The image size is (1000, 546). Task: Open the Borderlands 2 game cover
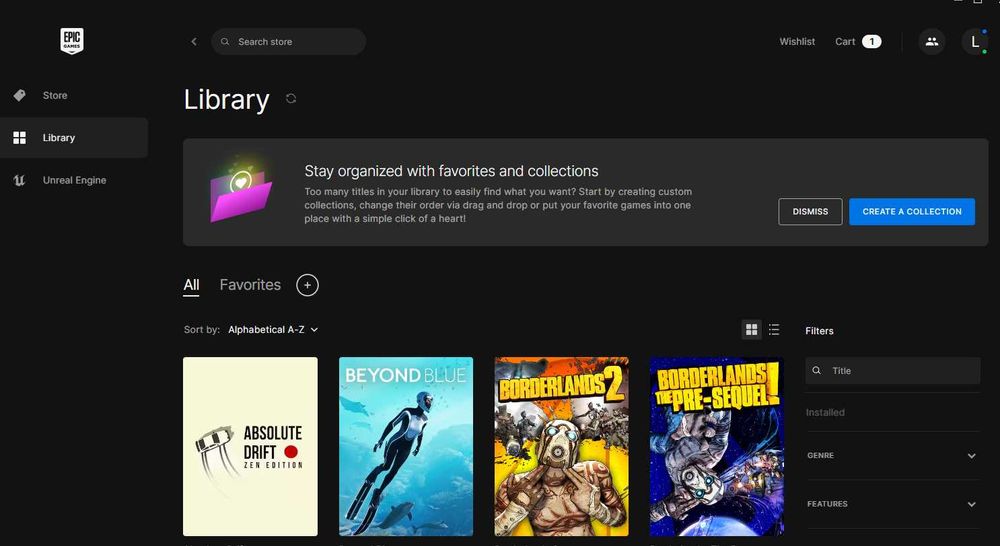561,446
